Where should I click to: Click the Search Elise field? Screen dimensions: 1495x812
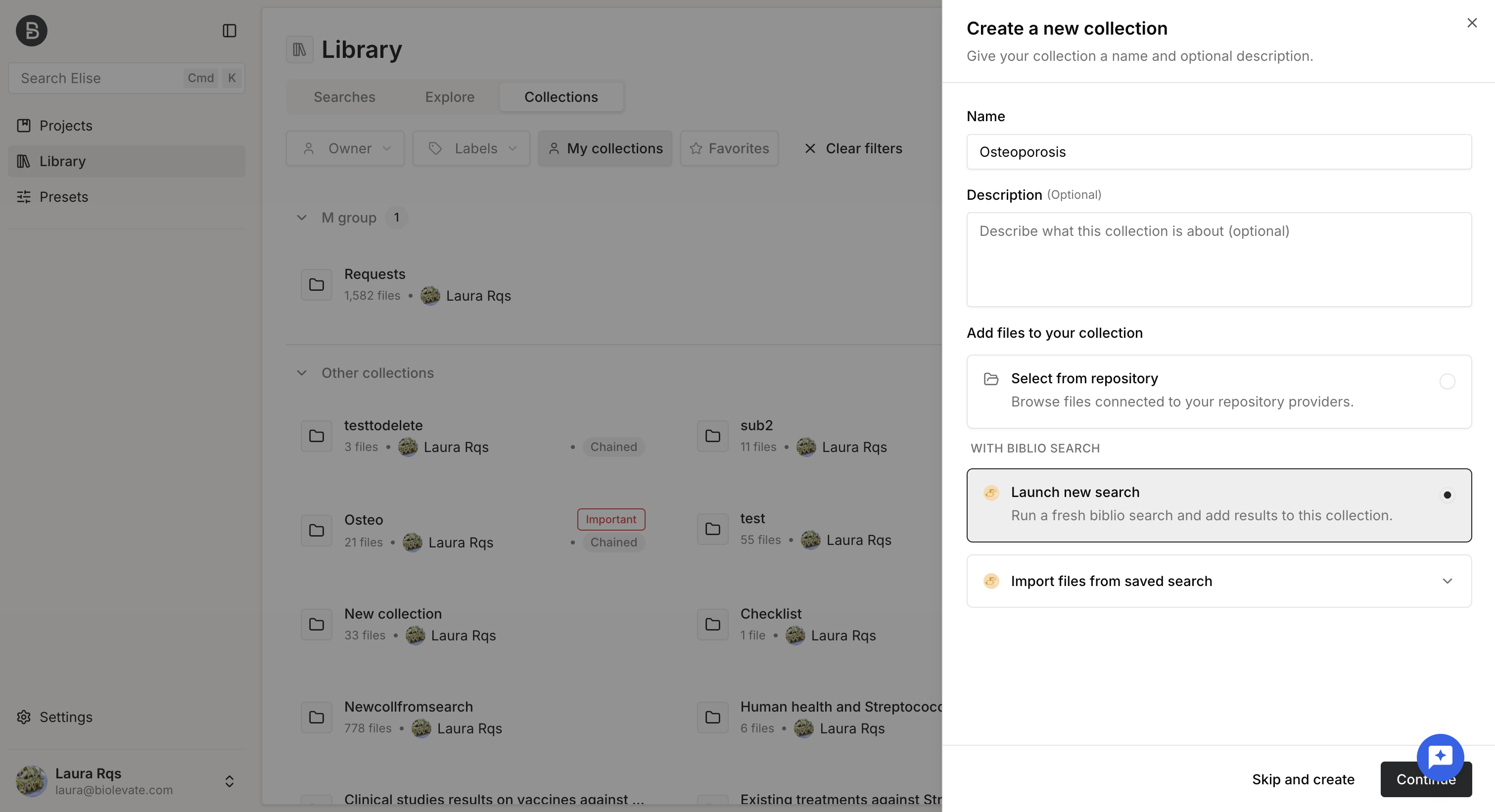(x=126, y=78)
